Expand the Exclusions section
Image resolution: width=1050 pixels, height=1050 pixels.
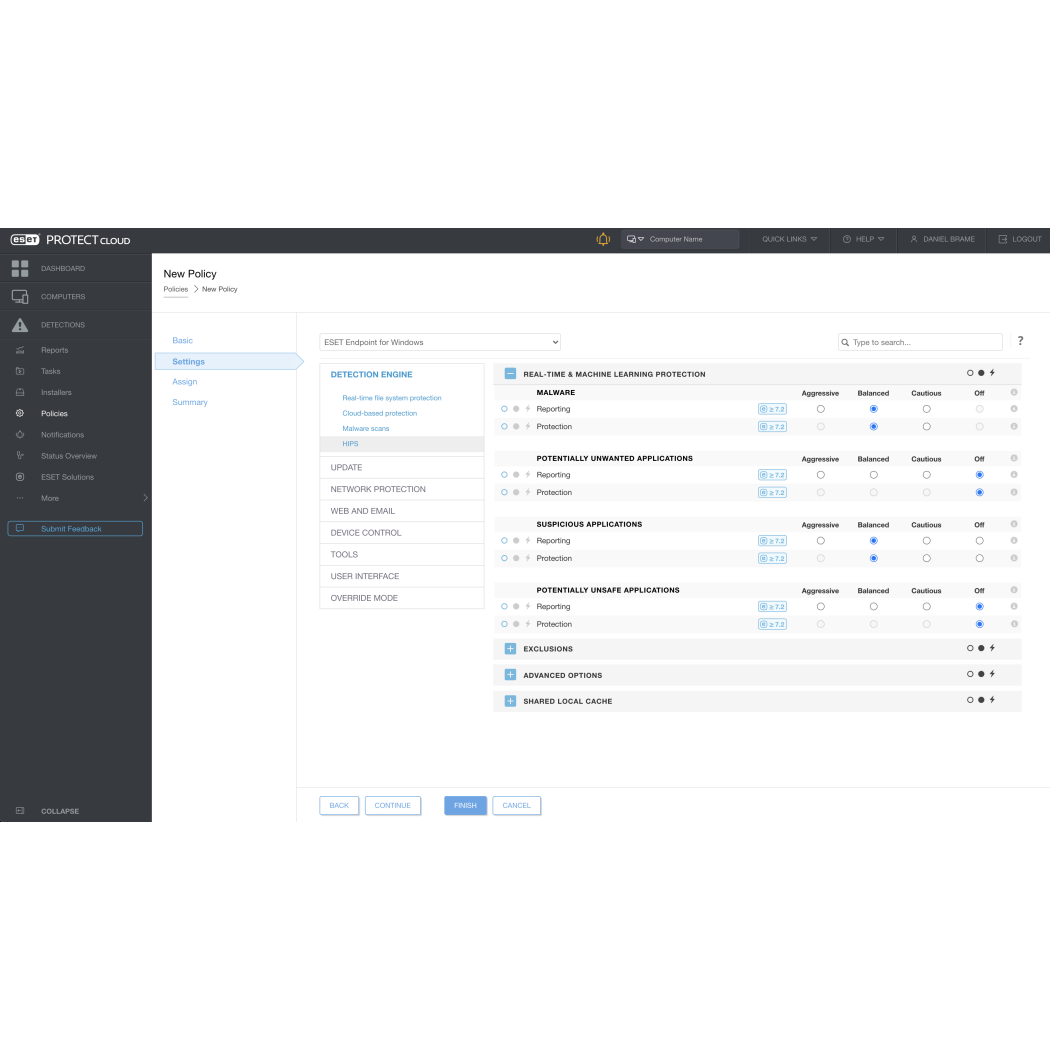[510, 649]
